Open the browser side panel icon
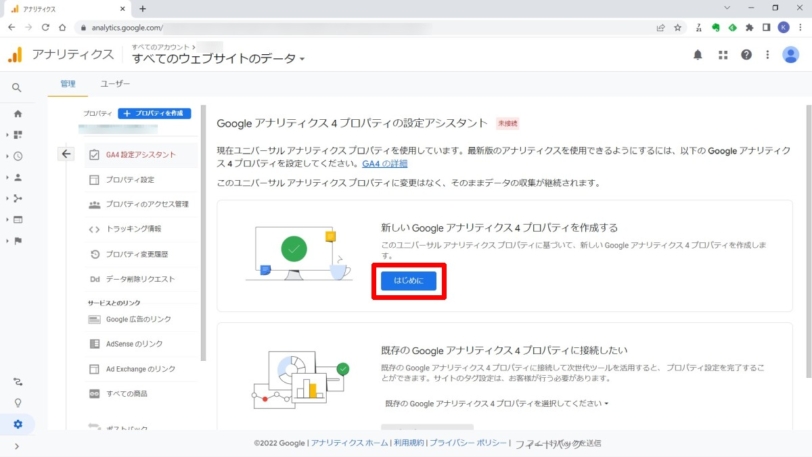Image resolution: width=812 pixels, height=457 pixels. [766, 27]
